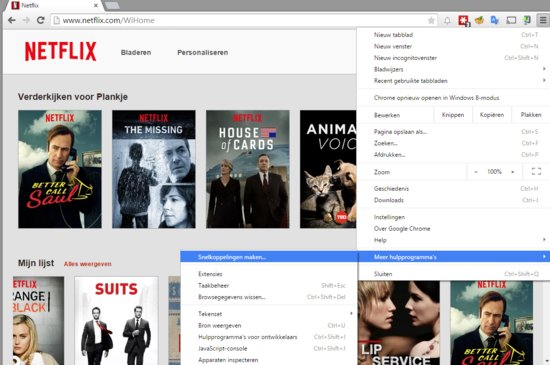Select Snelkoppelingen maken submenu item
This screenshot has height=365, width=550.
(269, 257)
